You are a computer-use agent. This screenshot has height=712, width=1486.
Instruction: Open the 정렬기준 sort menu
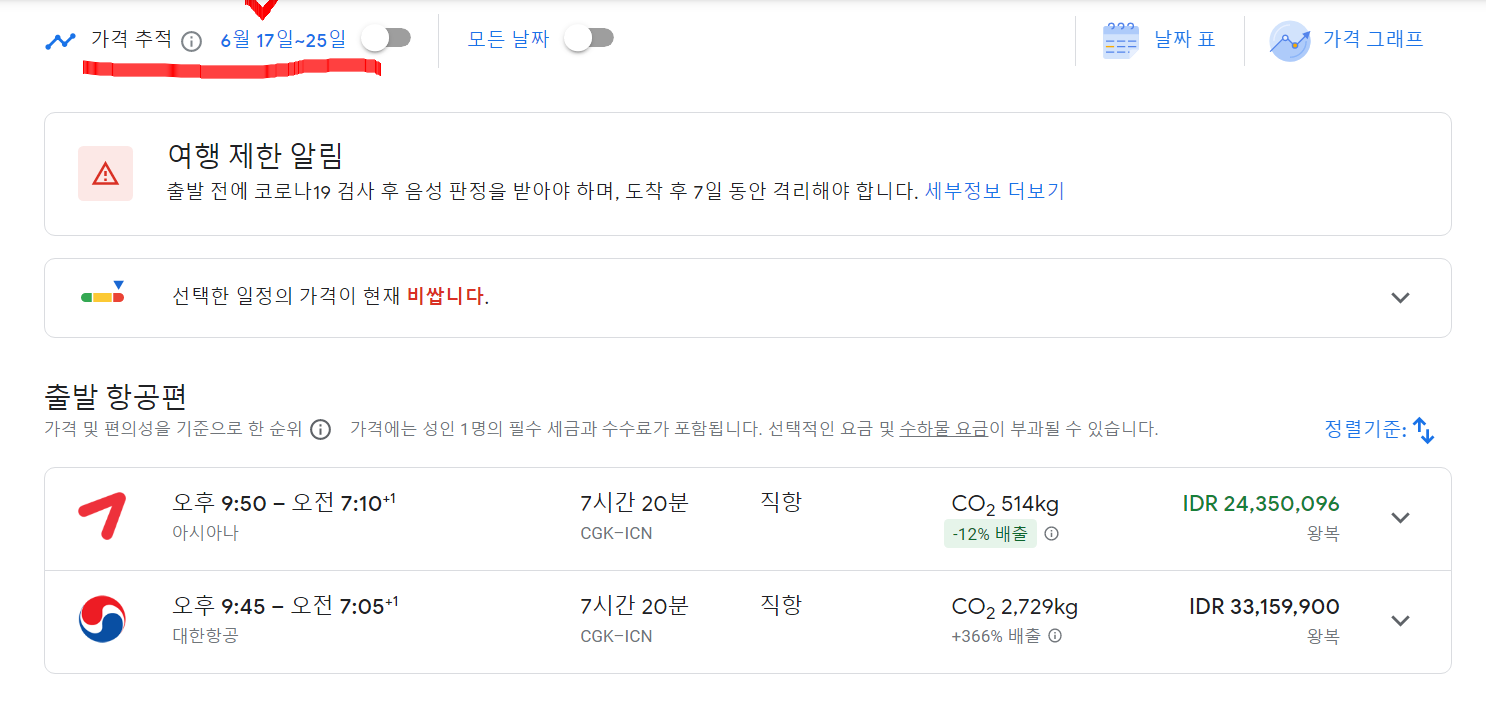tap(1379, 430)
